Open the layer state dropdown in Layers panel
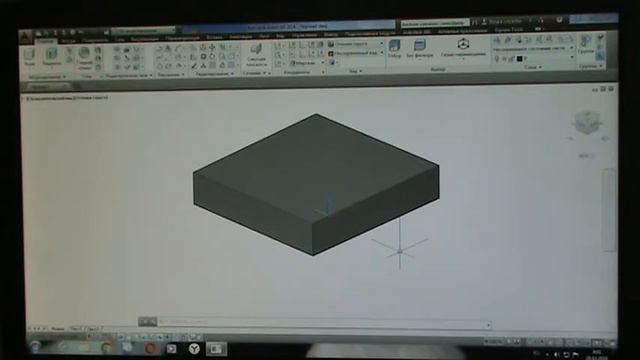This screenshot has height=360, width=640. coord(533,49)
